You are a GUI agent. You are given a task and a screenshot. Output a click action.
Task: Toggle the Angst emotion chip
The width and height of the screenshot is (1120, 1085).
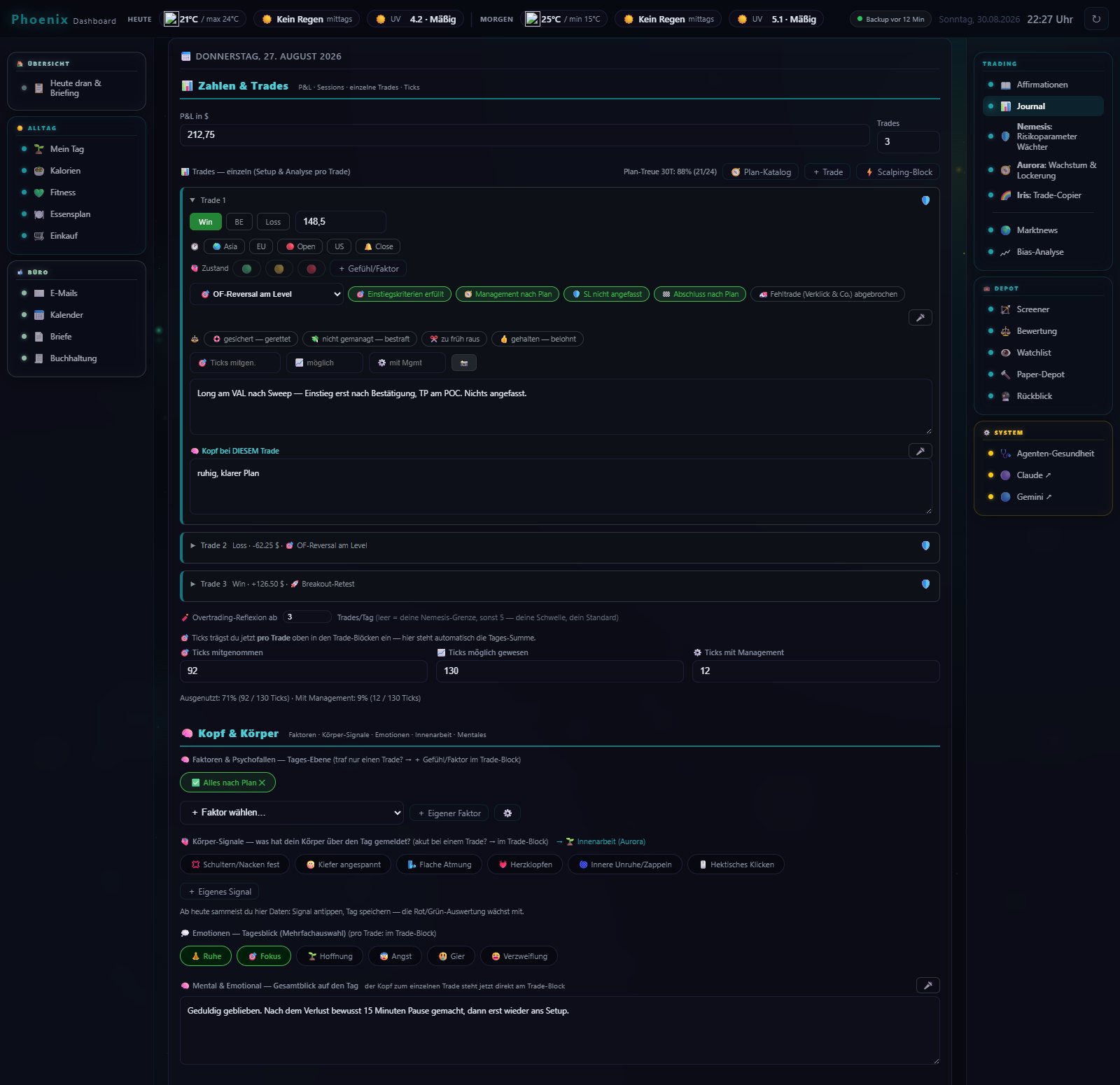click(395, 956)
